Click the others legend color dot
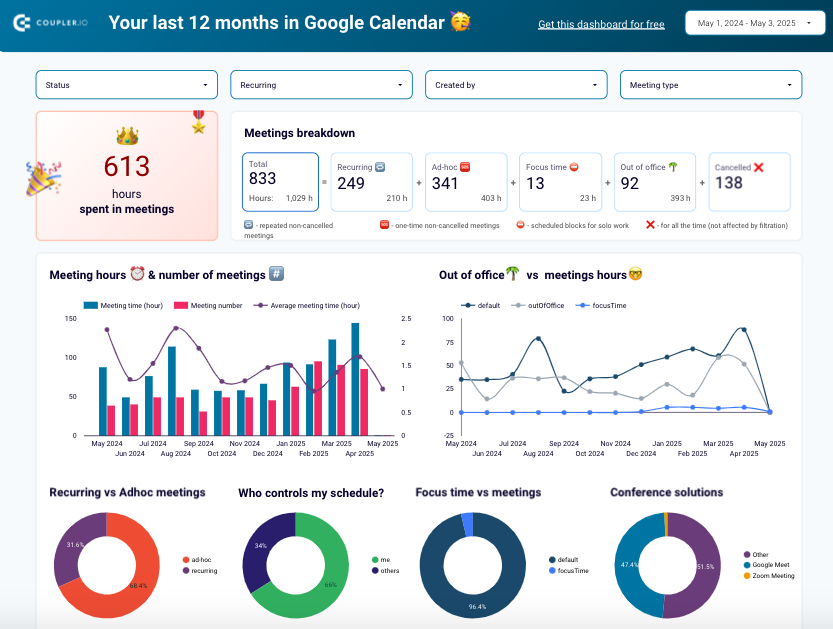833x629 pixels. [375, 571]
